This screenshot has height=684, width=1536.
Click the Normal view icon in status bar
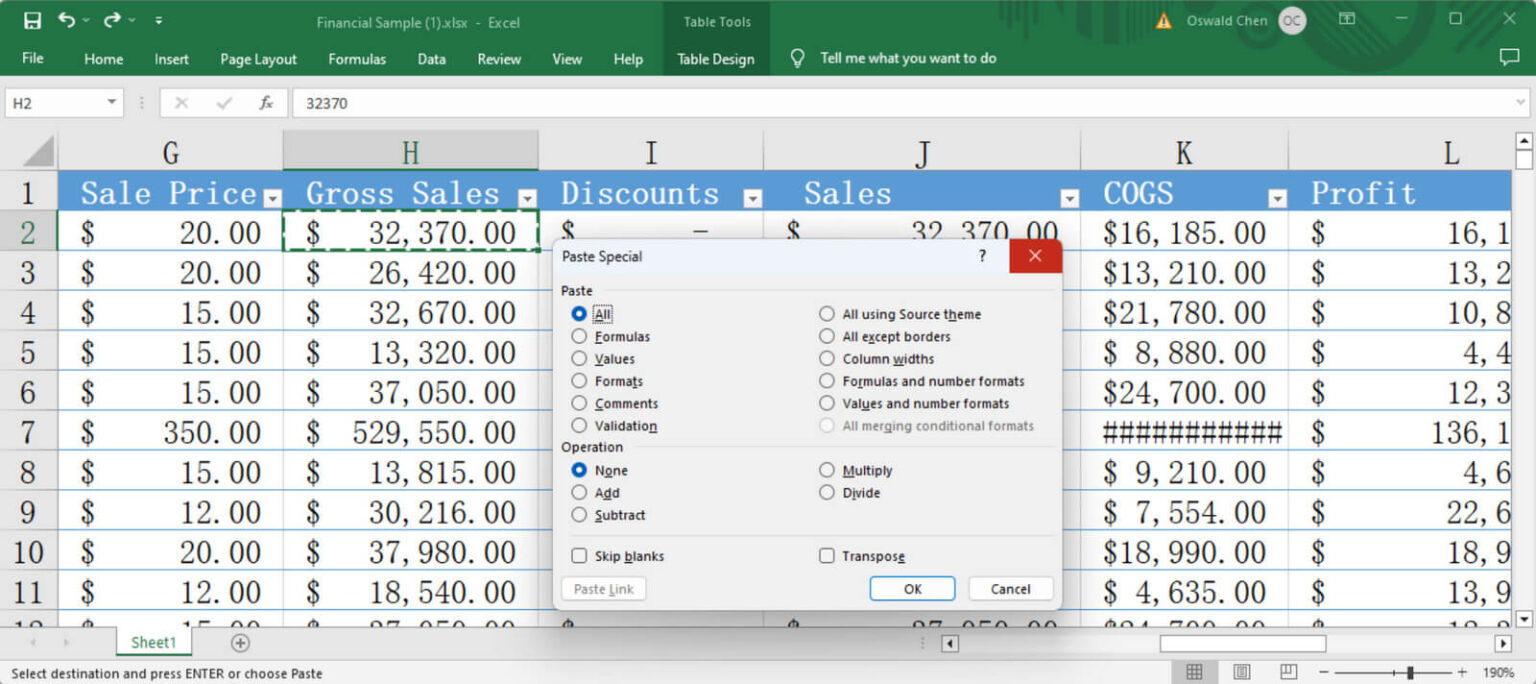click(1196, 671)
